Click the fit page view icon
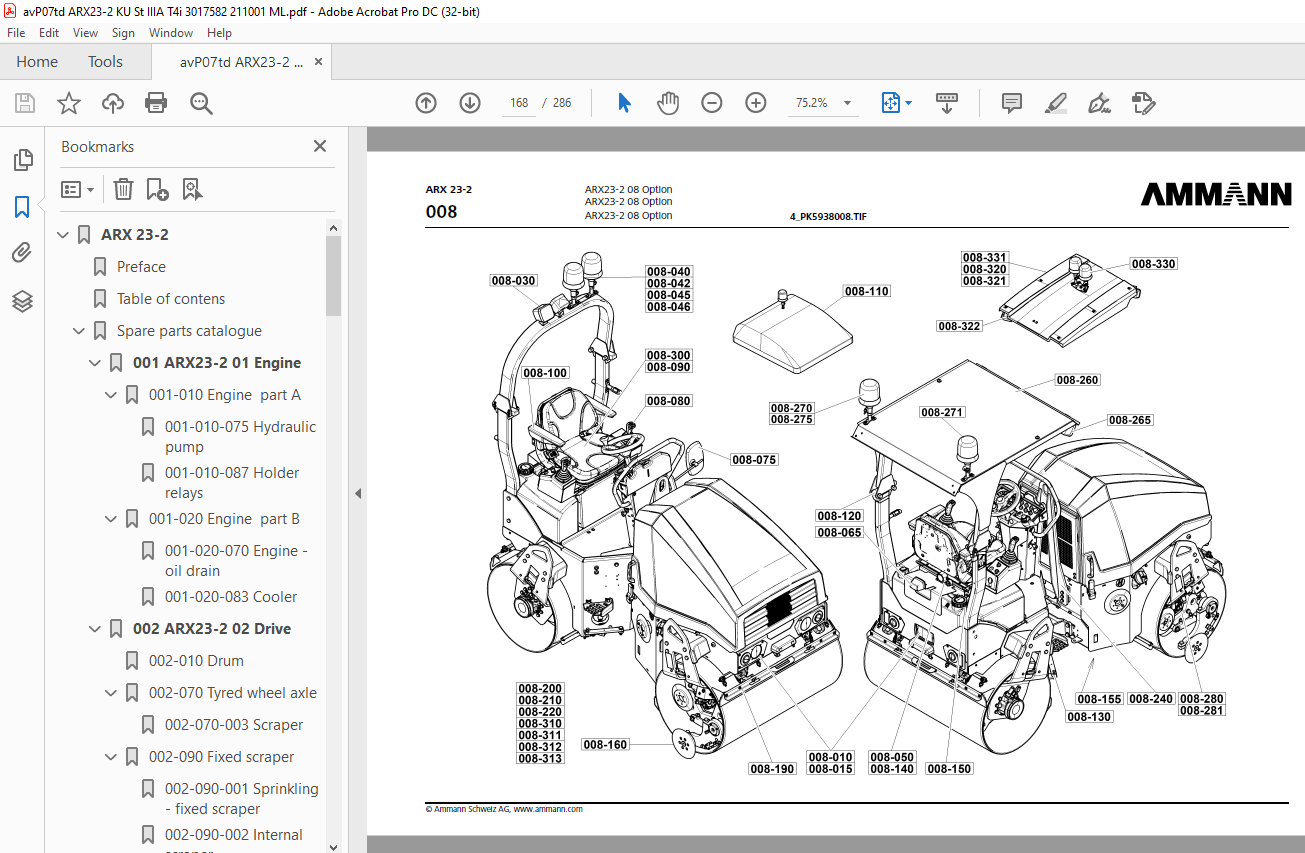The width and height of the screenshot is (1305, 853). (x=890, y=103)
